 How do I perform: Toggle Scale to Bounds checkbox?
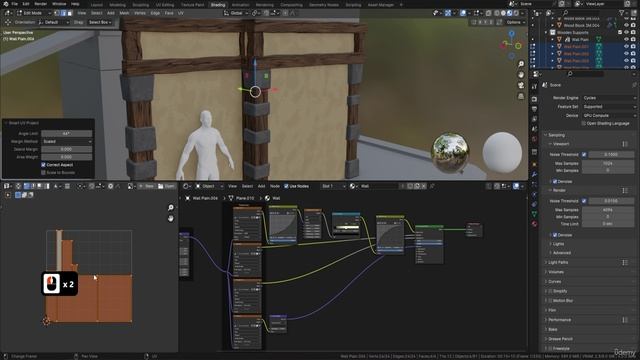(x=43, y=173)
